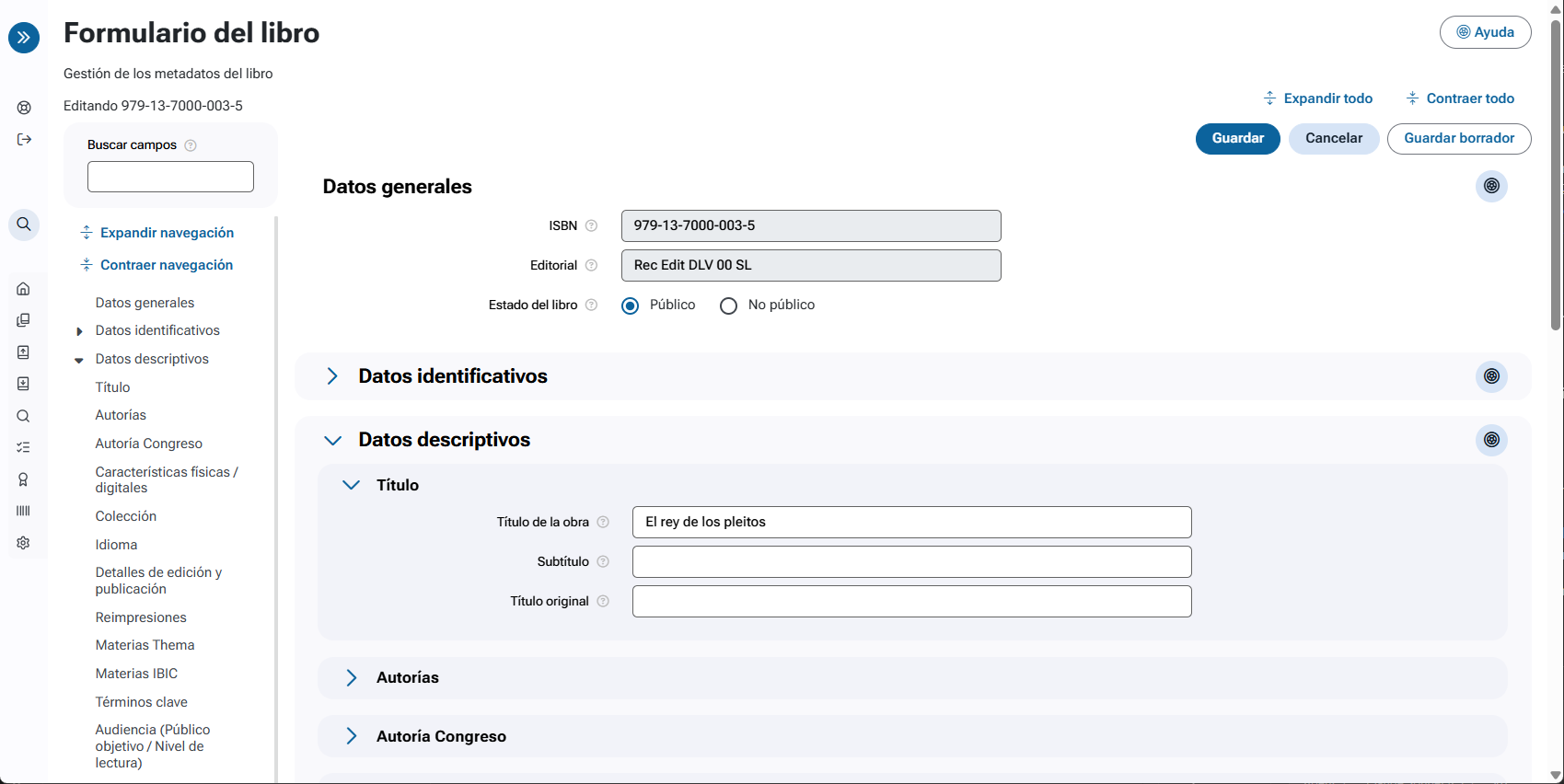
Task: Click the award ribbon icon in sidebar
Action: point(24,479)
